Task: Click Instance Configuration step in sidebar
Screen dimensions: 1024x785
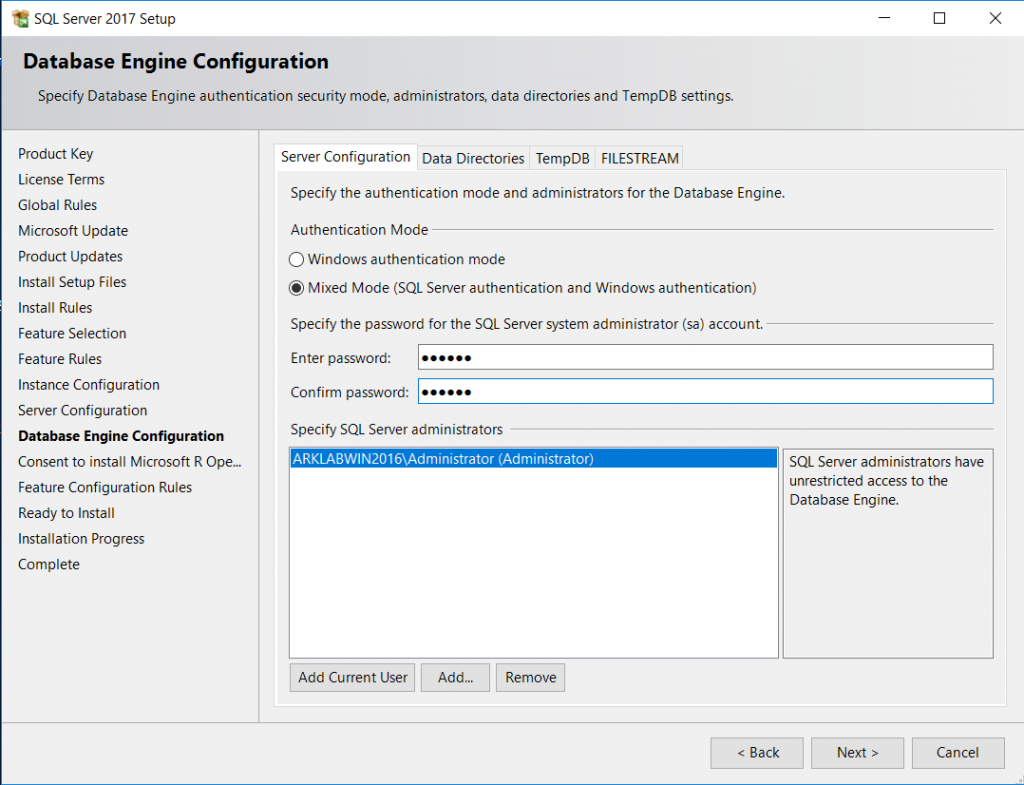Action: click(x=89, y=385)
